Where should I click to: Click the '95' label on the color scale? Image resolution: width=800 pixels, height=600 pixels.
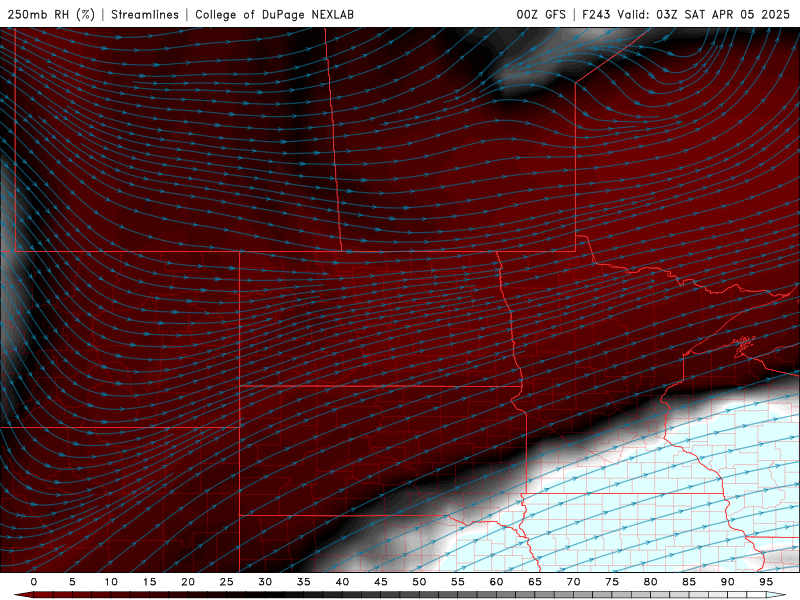[766, 582]
